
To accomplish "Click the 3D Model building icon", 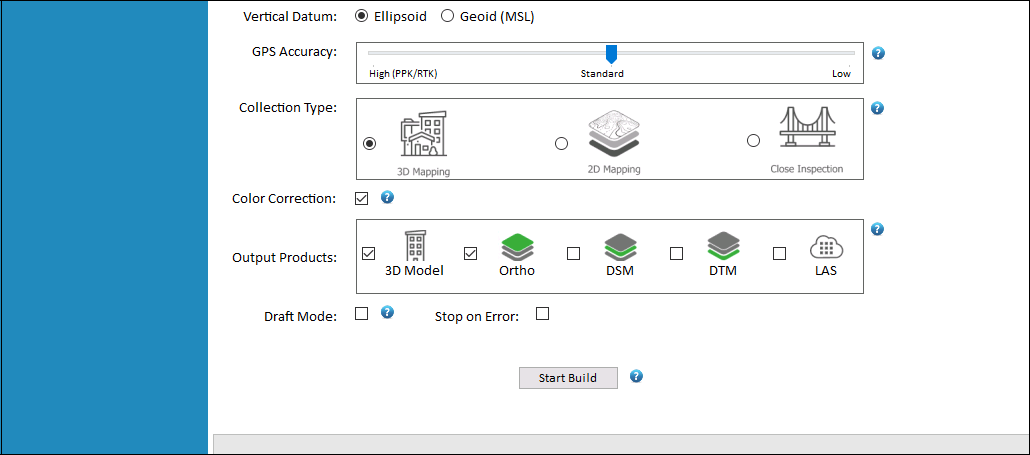I will click(415, 246).
